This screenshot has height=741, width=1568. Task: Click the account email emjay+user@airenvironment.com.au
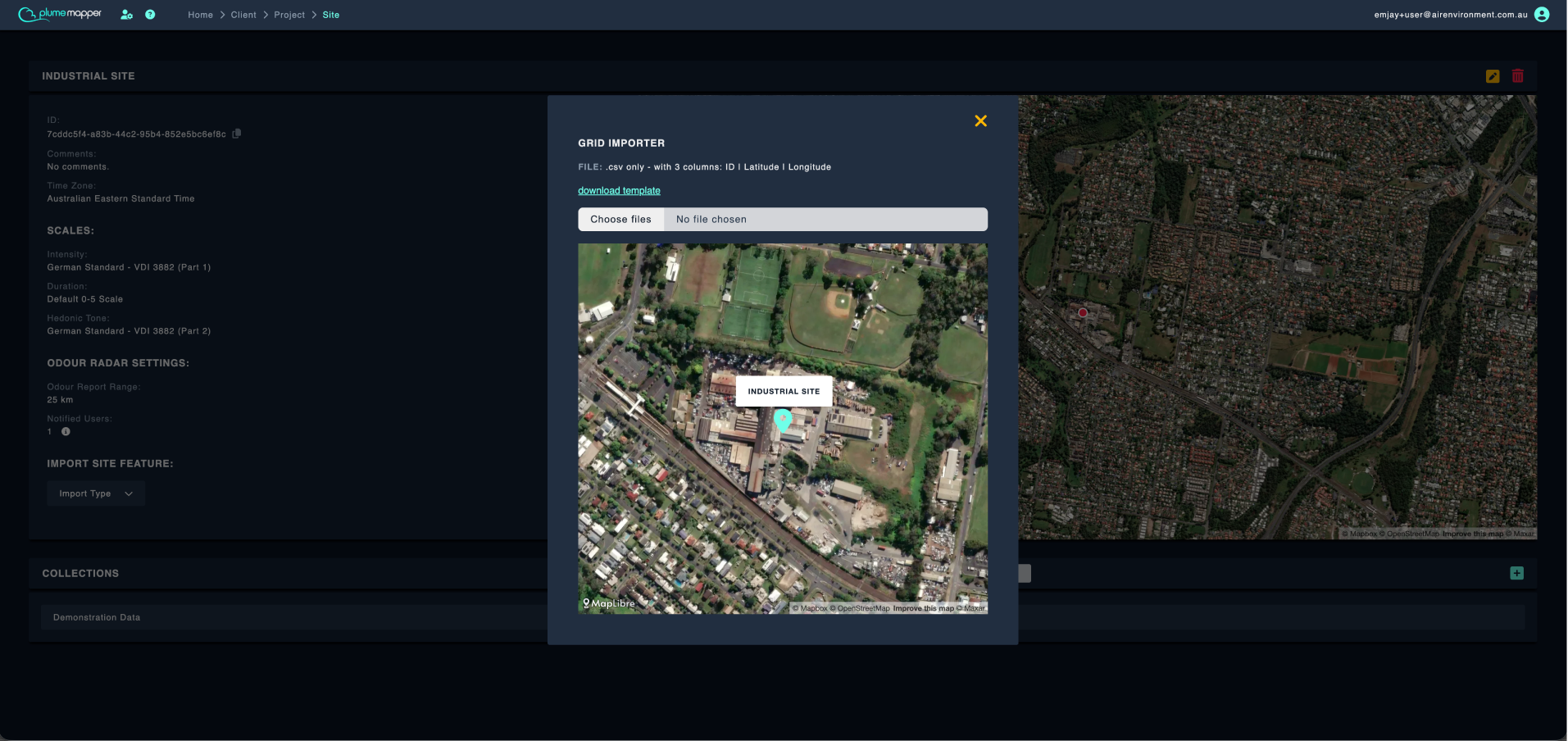click(1451, 15)
